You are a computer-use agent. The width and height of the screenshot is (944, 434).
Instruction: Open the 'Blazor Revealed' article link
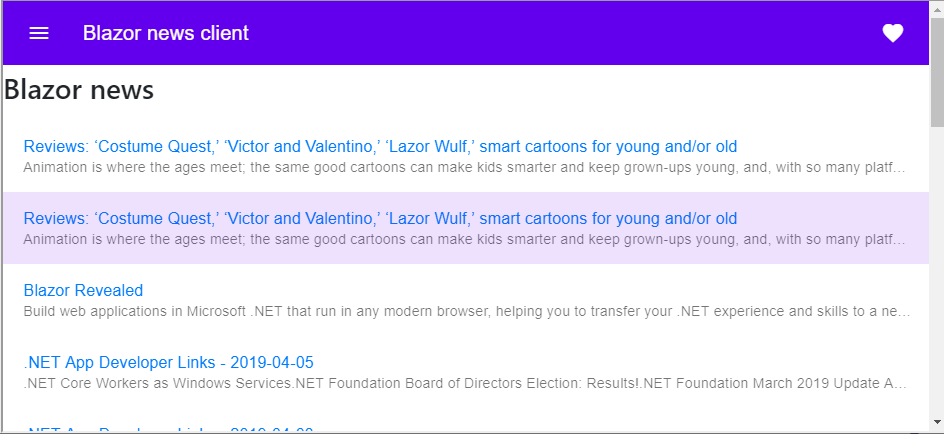(83, 290)
